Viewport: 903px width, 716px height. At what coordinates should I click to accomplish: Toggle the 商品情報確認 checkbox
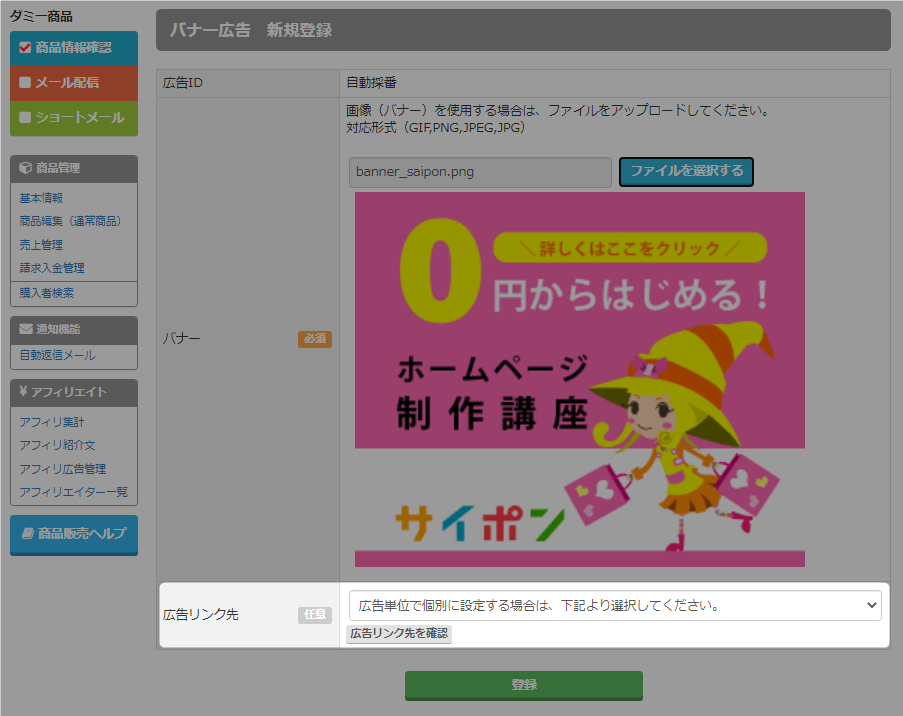(x=25, y=47)
